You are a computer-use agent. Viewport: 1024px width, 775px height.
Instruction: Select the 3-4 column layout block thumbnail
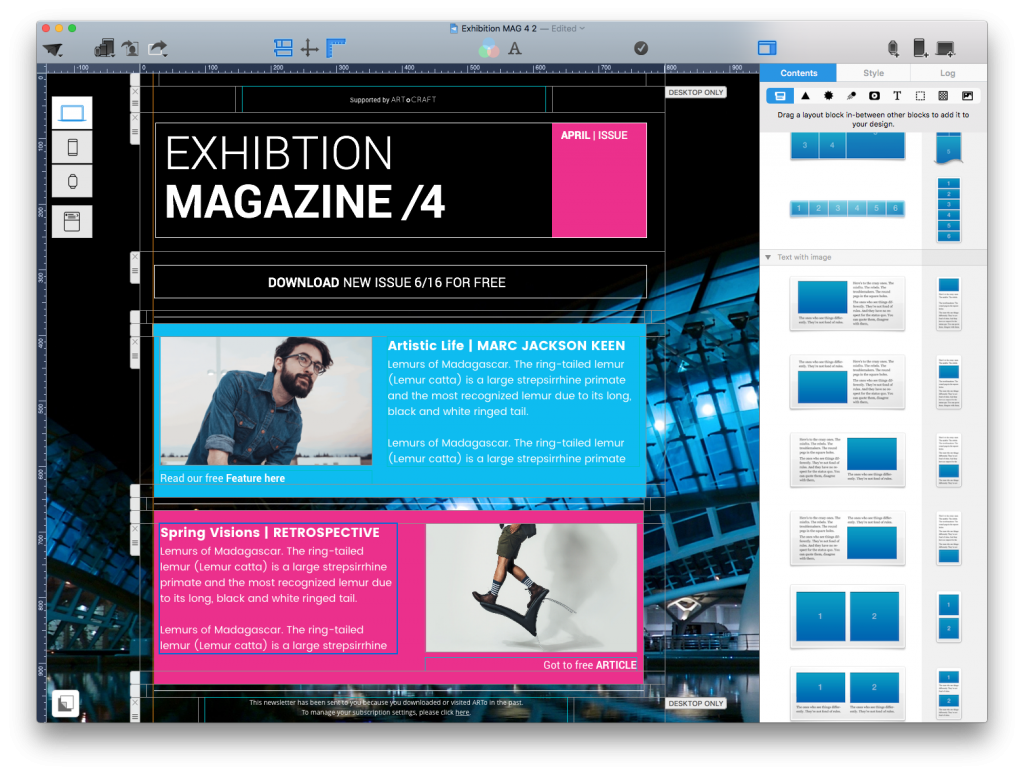(847, 146)
